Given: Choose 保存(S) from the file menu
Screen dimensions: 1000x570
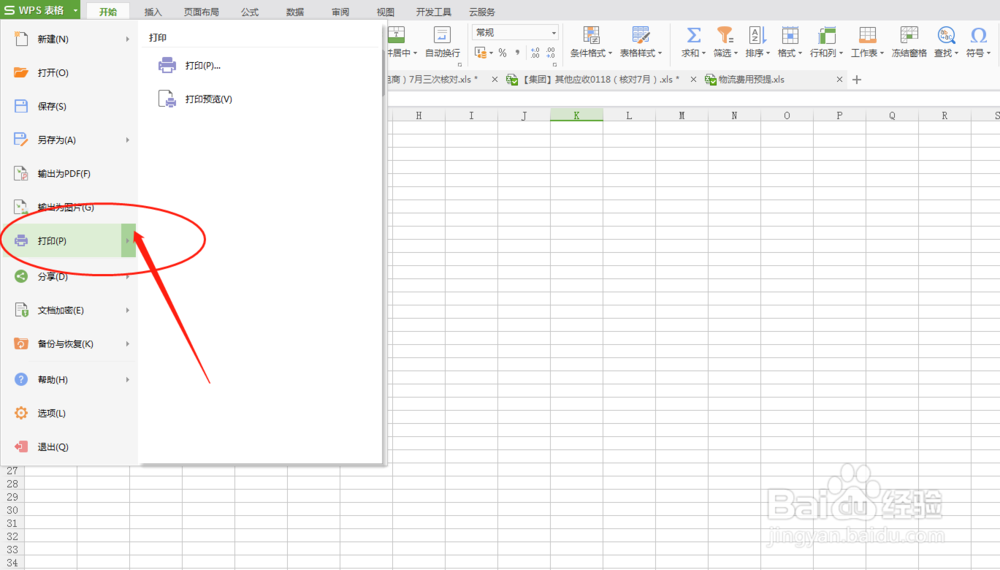Looking at the screenshot, I should coord(69,106).
